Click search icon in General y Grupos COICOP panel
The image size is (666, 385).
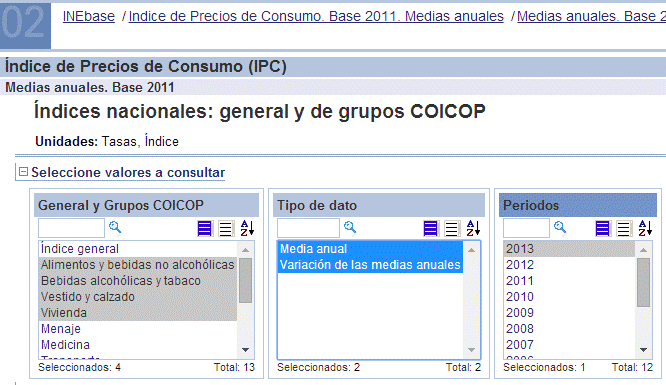[x=115, y=228]
